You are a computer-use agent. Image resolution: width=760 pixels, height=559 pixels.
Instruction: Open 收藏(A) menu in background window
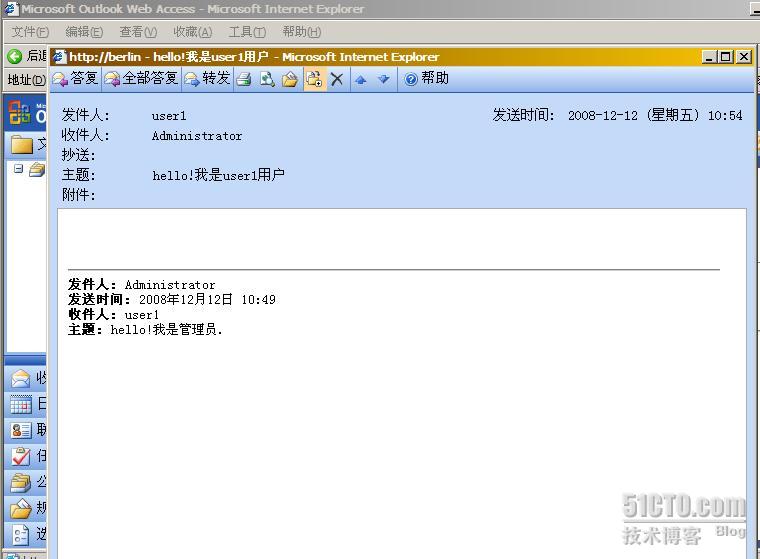click(x=192, y=32)
